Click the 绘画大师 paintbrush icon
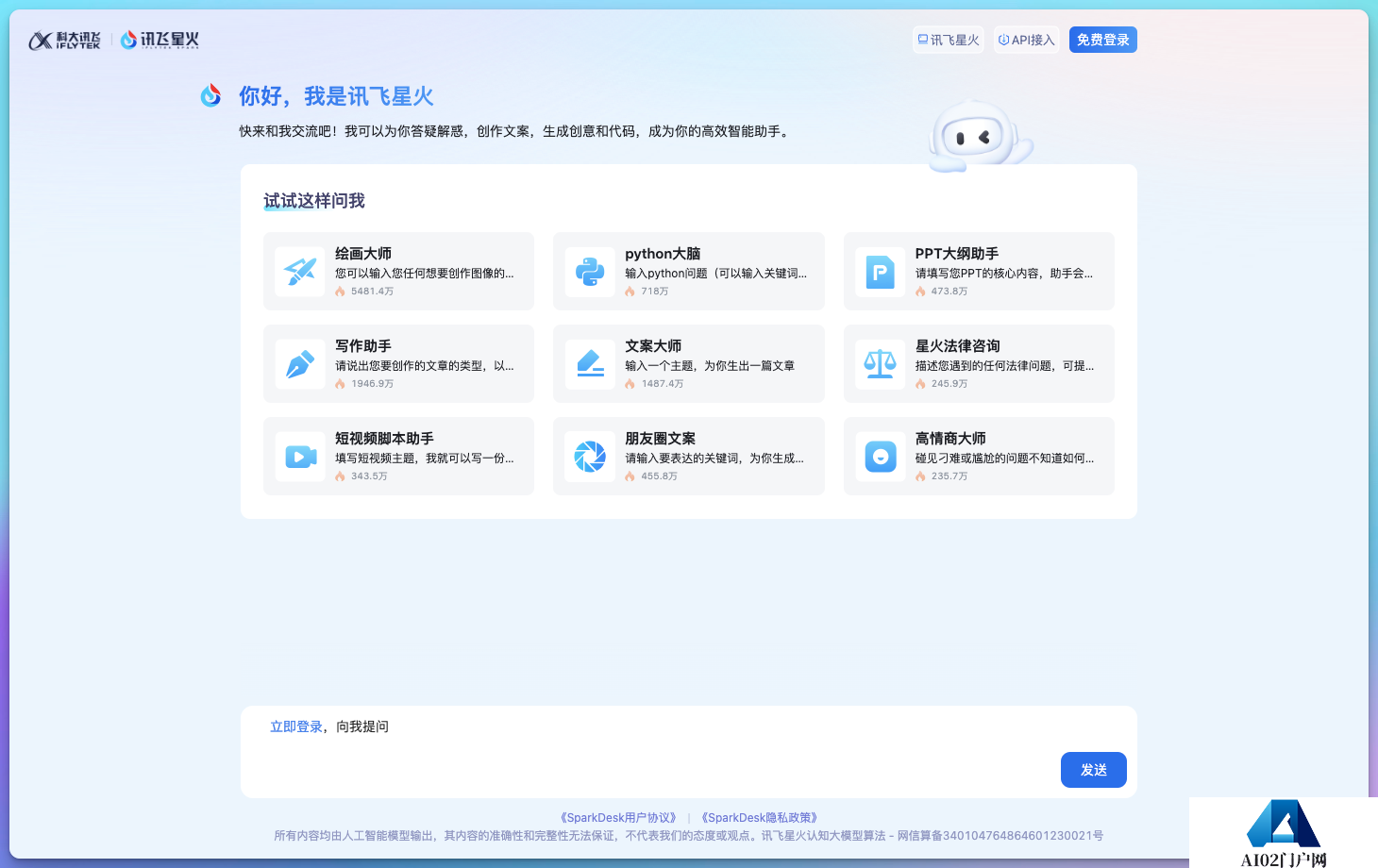Viewport: 1378px width, 868px height. [300, 272]
